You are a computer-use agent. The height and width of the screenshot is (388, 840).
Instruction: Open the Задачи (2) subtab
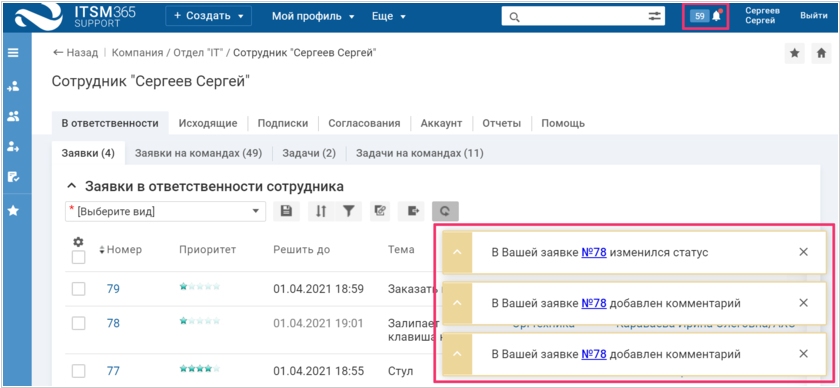point(309,153)
